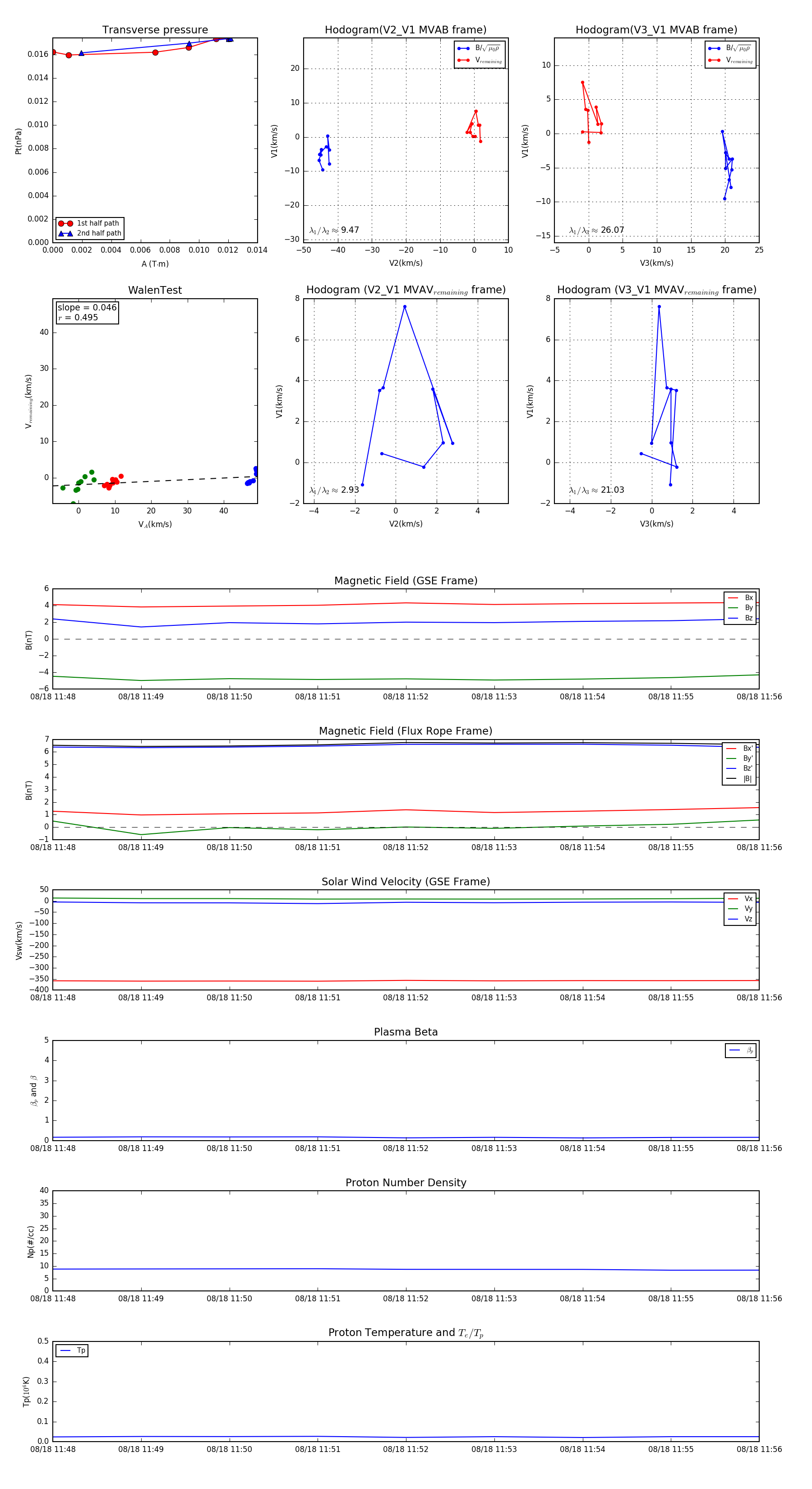Click the 'V_A(km/s)' x-axis label in WalenTest
Screen dimensions: 812x1489
(x=155, y=524)
